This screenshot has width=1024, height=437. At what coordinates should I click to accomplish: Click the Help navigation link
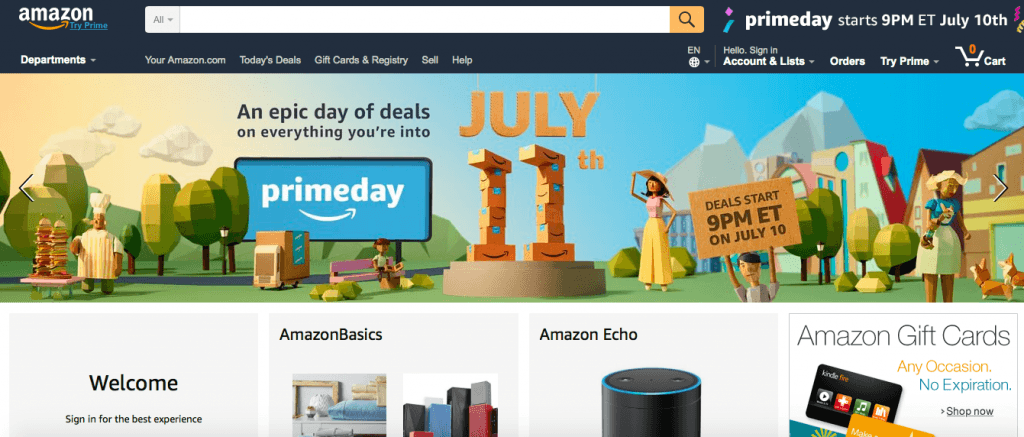(x=462, y=60)
